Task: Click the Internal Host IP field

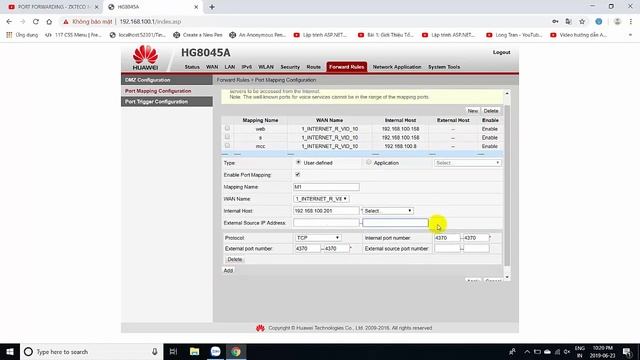Action: 326,211
